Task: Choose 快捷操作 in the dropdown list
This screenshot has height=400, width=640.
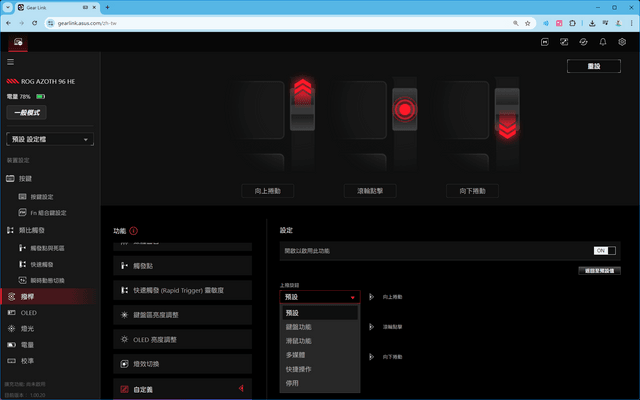Action: coord(320,369)
